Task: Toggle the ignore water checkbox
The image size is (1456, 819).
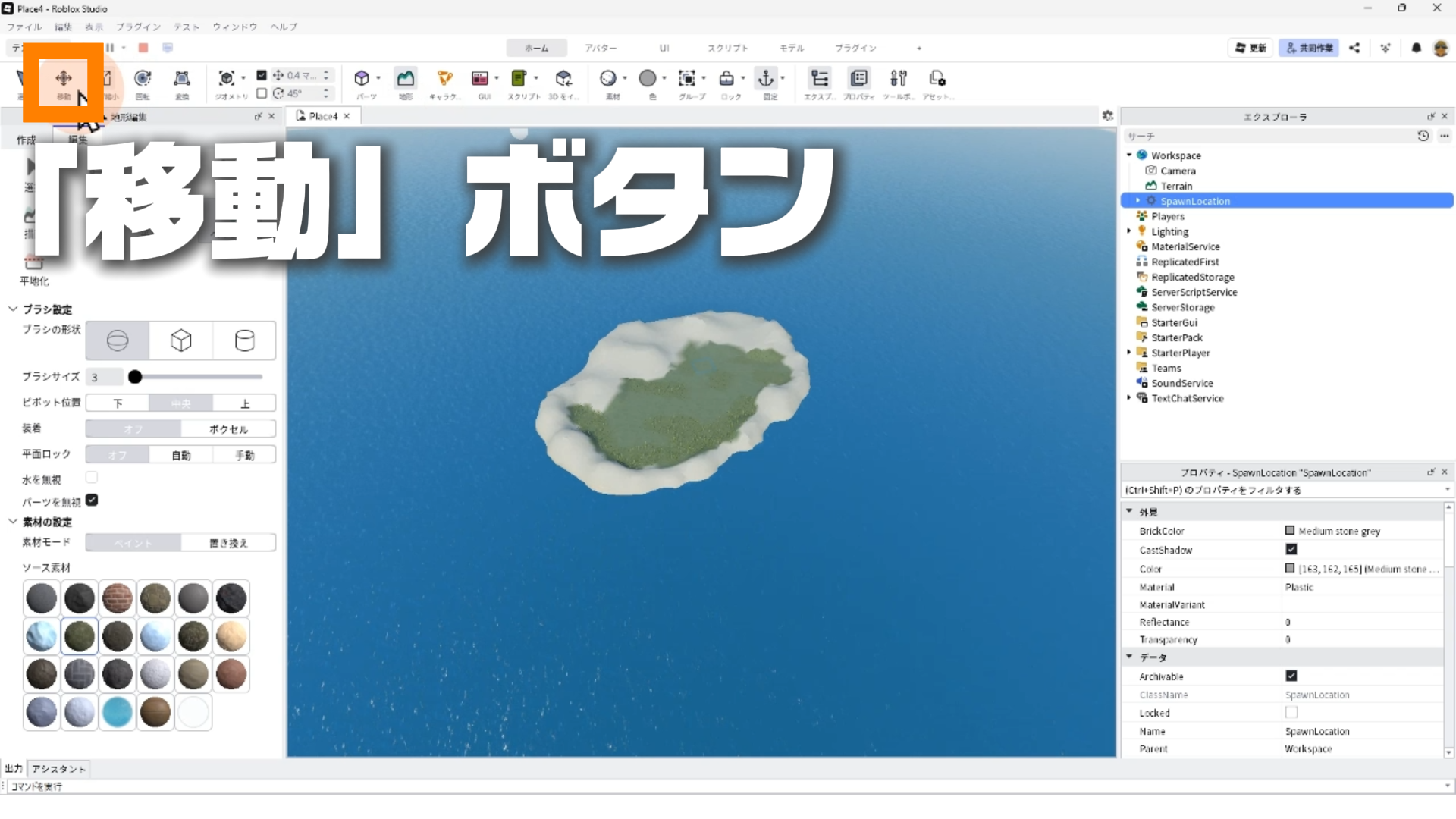Action: (92, 478)
